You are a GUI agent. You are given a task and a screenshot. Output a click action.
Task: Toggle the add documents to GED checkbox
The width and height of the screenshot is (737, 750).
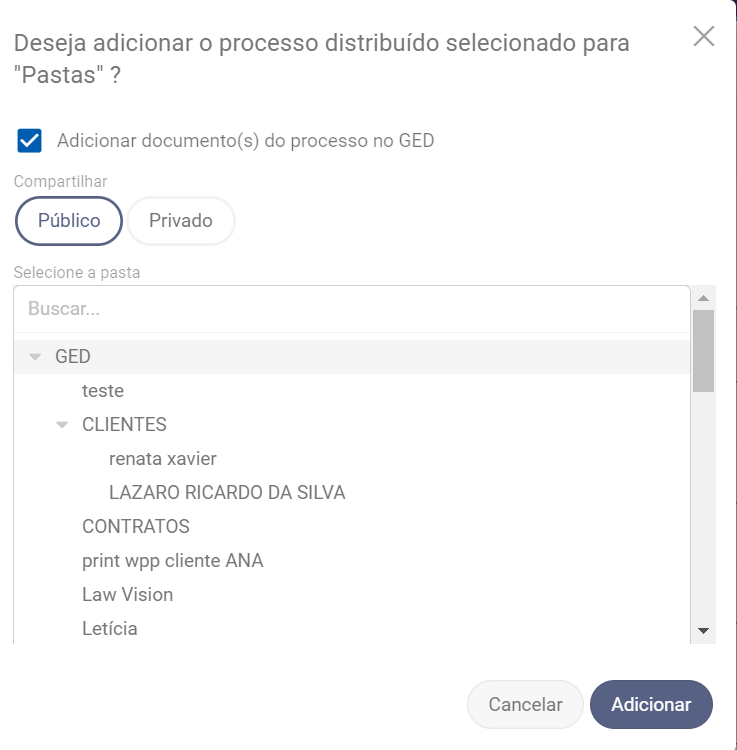click(30, 141)
